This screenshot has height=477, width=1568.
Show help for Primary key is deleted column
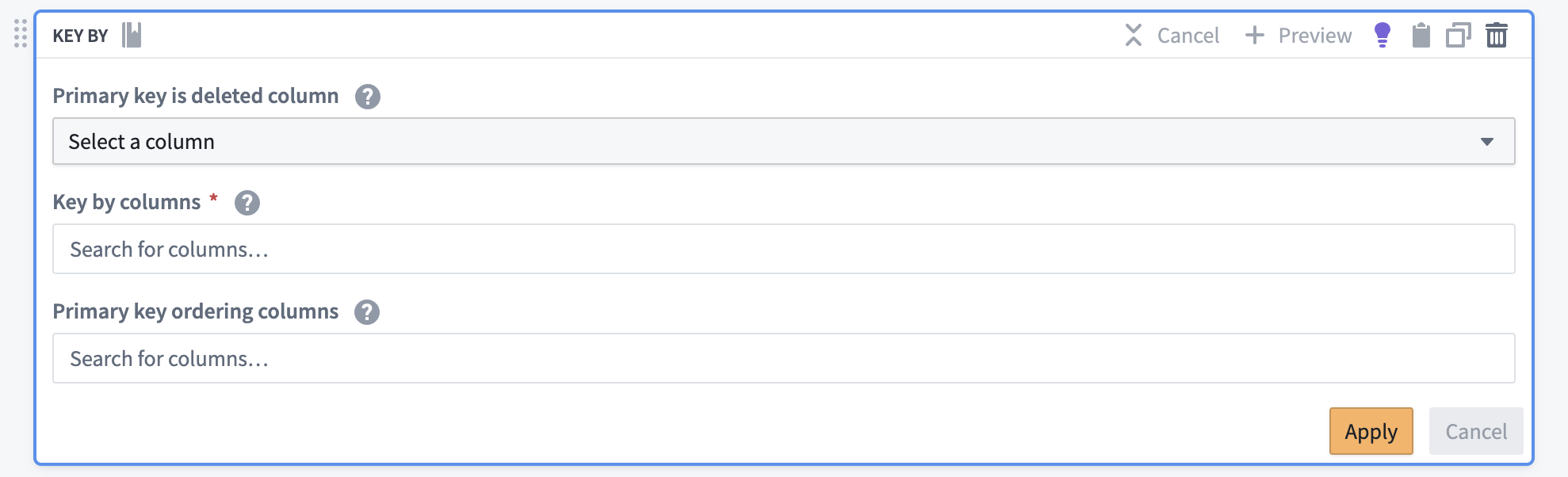point(368,97)
